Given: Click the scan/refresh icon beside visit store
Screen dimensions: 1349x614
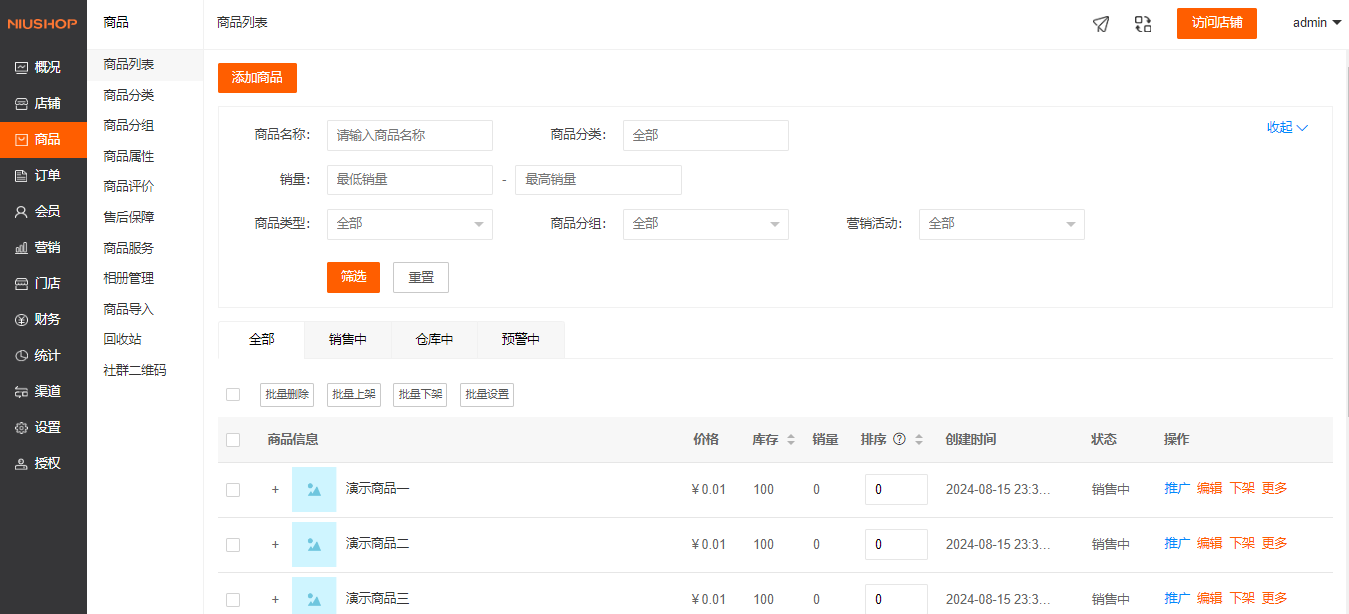Looking at the screenshot, I should click(x=1143, y=24).
